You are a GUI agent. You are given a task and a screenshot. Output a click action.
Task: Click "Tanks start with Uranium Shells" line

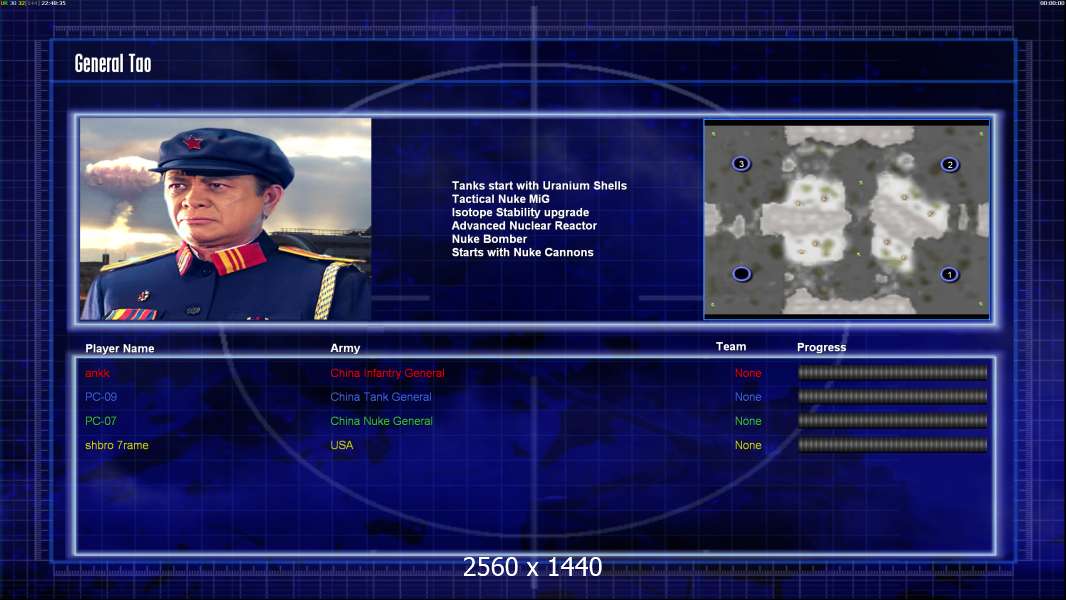point(539,186)
